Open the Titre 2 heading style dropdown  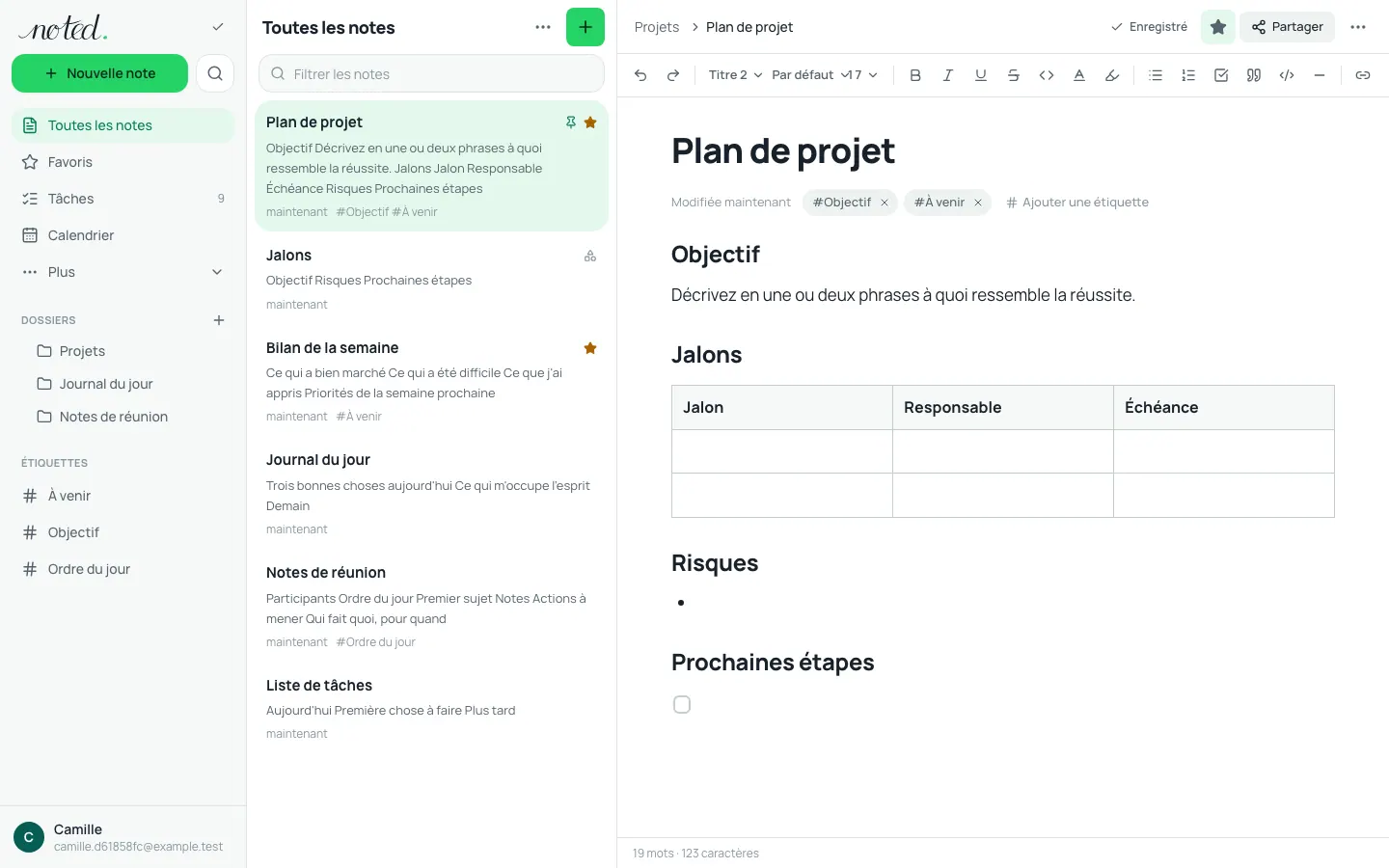(x=735, y=75)
